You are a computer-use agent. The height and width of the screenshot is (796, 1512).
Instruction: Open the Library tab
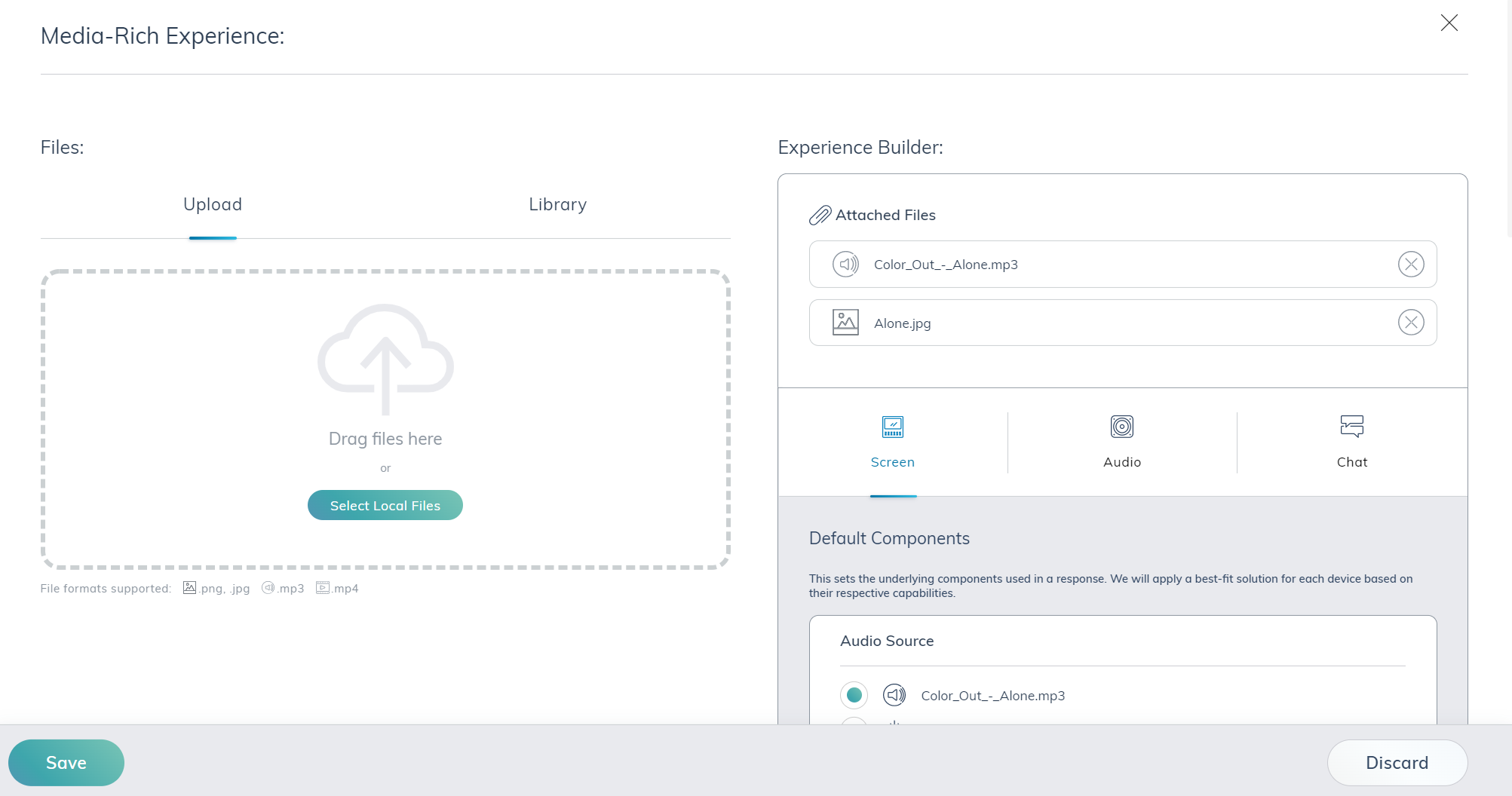(x=557, y=204)
